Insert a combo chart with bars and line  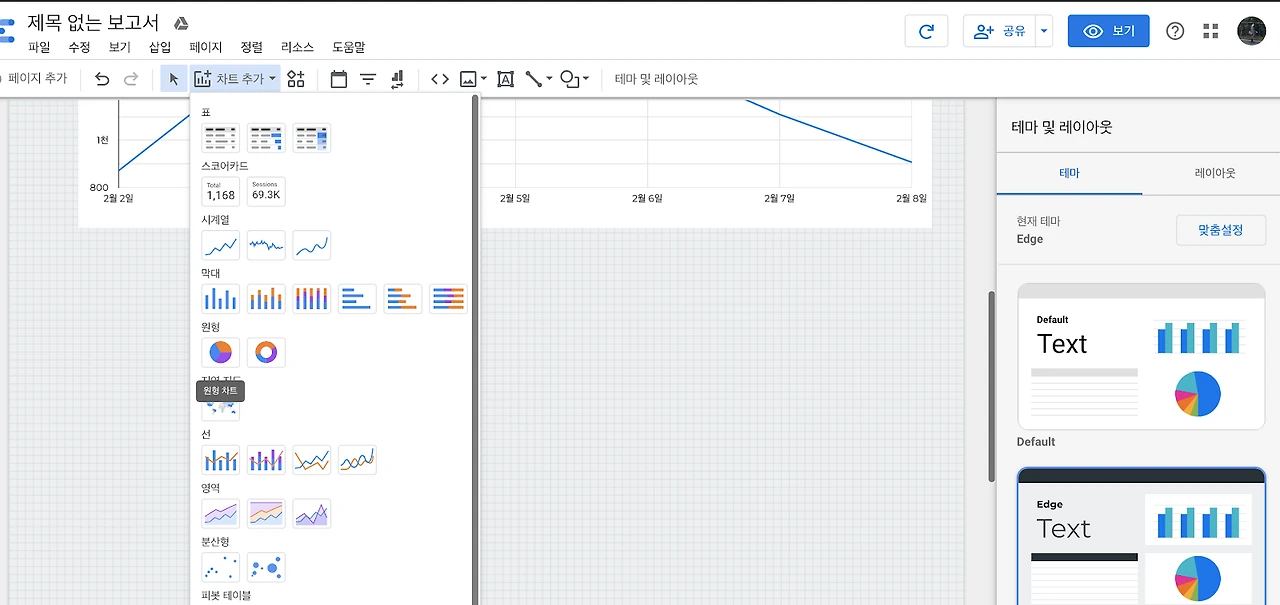click(221, 460)
